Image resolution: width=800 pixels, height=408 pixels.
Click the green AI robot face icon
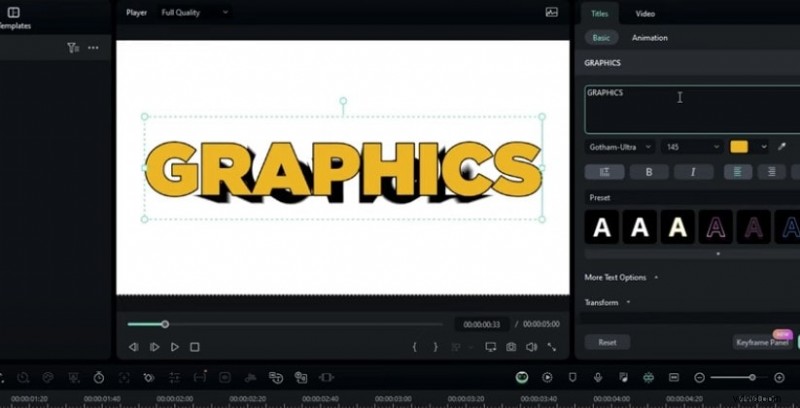point(521,377)
